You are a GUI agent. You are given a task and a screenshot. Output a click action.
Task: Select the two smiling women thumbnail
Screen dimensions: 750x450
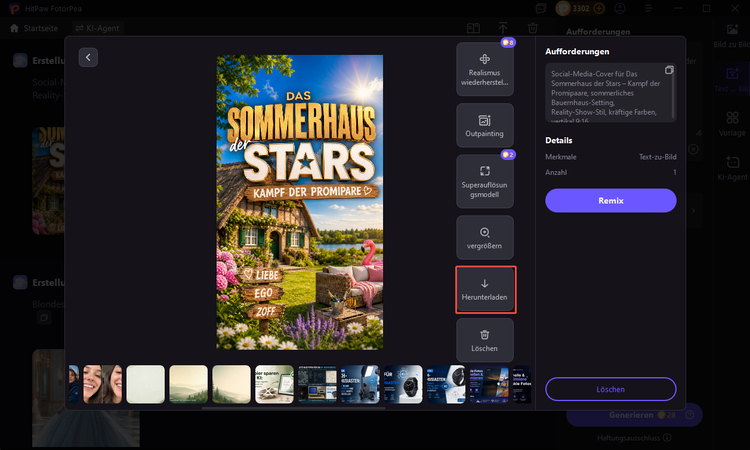pos(102,384)
